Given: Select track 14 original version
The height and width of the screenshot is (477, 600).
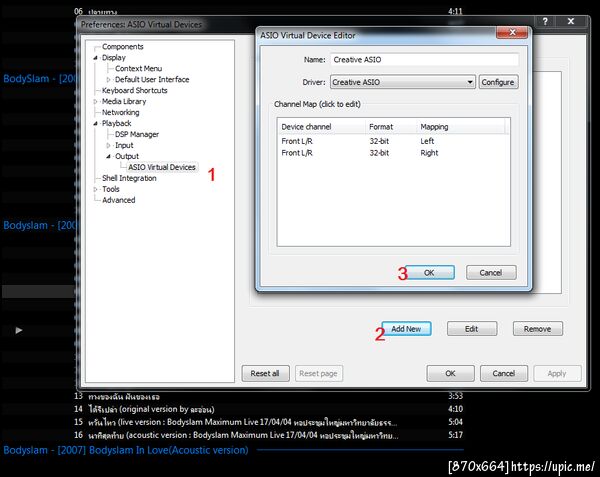Looking at the screenshot, I should 268,409.
